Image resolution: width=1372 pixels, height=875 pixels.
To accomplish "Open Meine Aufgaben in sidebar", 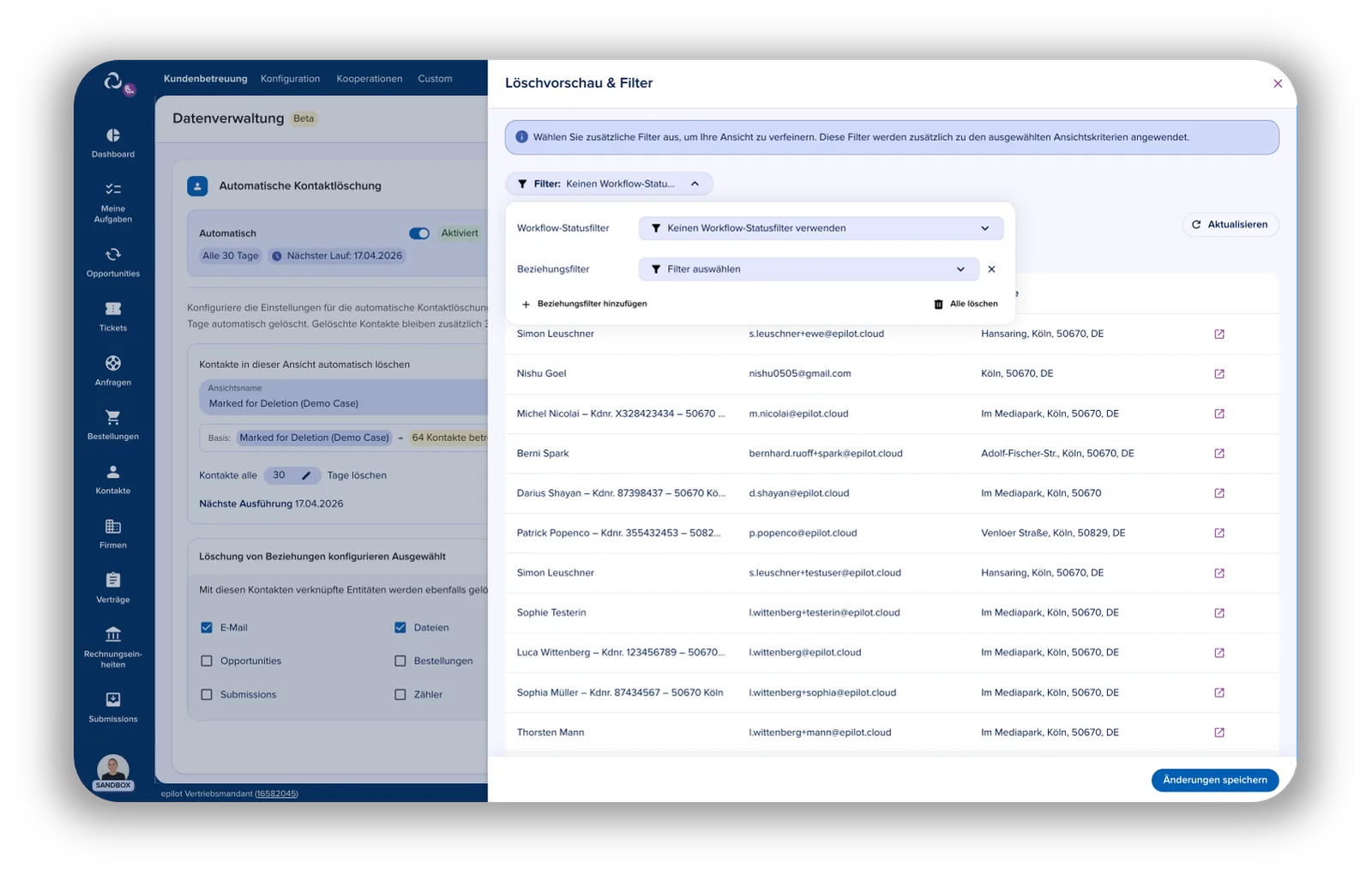I will (113, 202).
